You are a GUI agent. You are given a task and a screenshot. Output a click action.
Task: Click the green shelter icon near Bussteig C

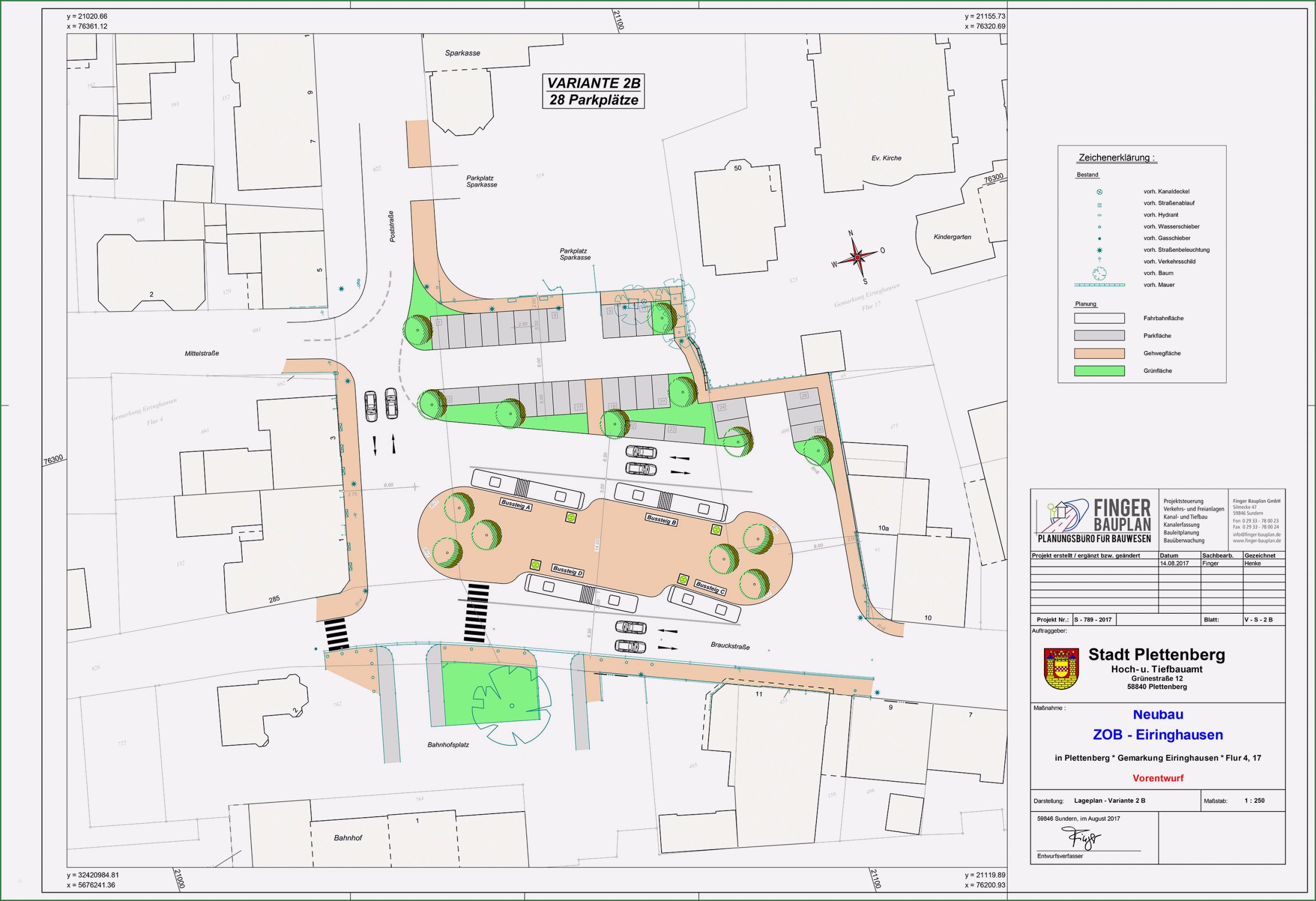tap(684, 579)
